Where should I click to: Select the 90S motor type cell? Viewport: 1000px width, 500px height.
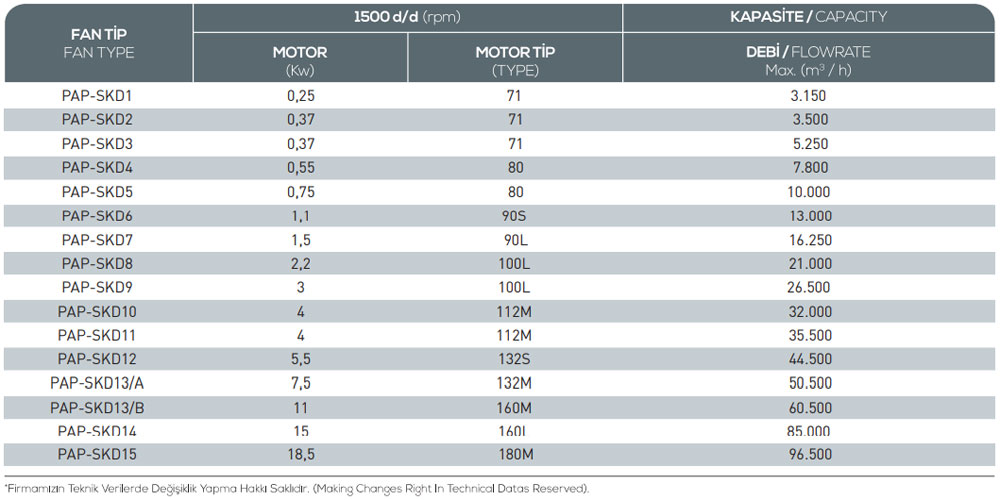point(515,216)
